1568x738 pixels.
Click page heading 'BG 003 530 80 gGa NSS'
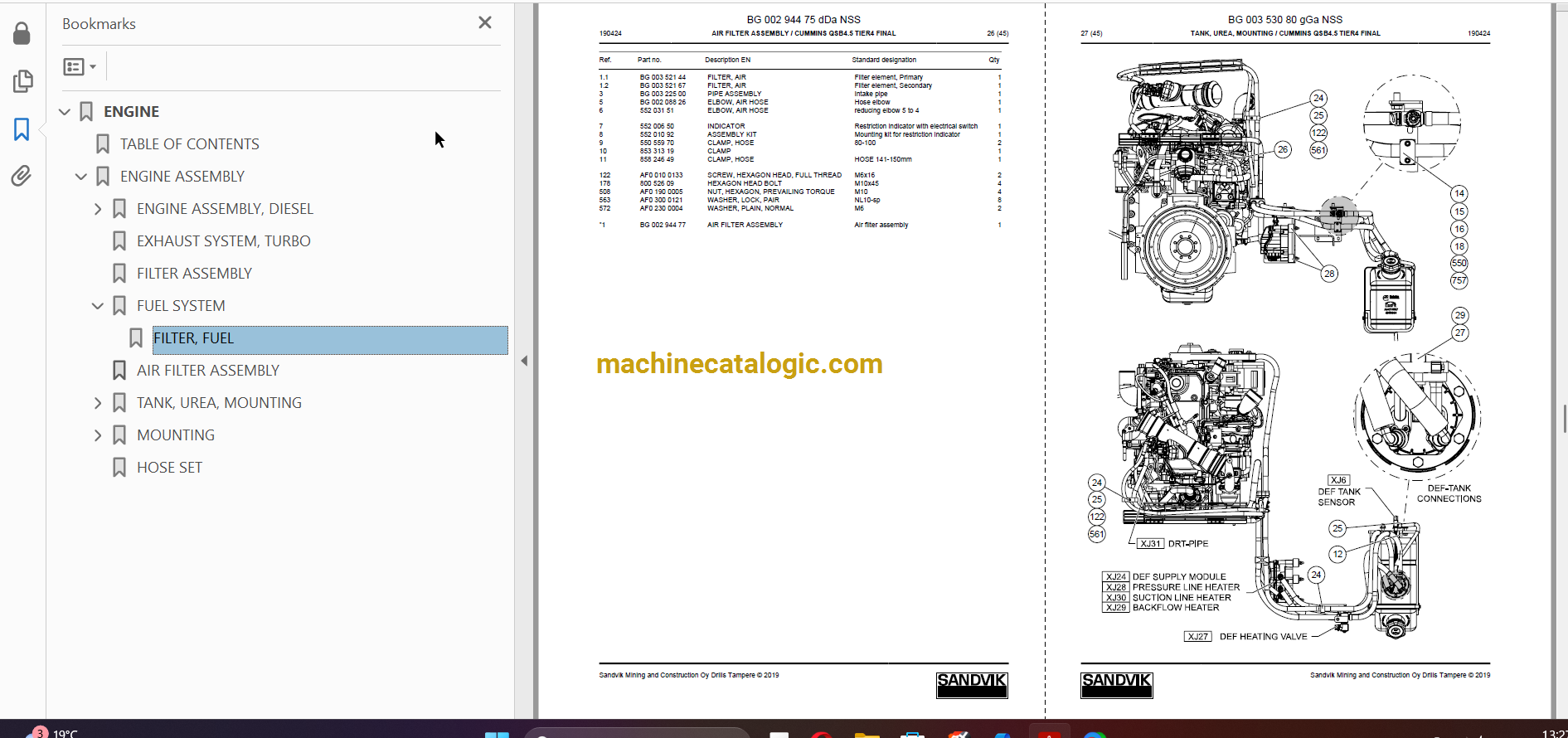point(1285,20)
